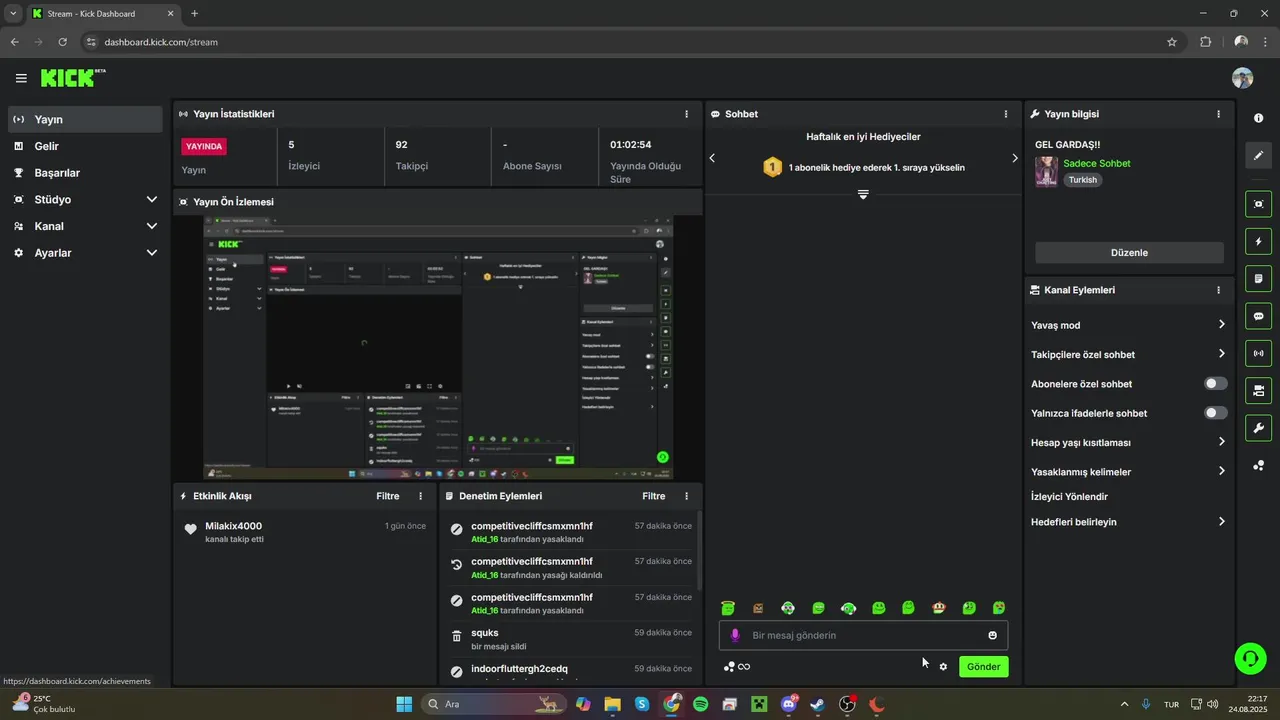Open Discord from the taskbar
This screenshot has width=1280, height=720.
pyautogui.click(x=789, y=704)
